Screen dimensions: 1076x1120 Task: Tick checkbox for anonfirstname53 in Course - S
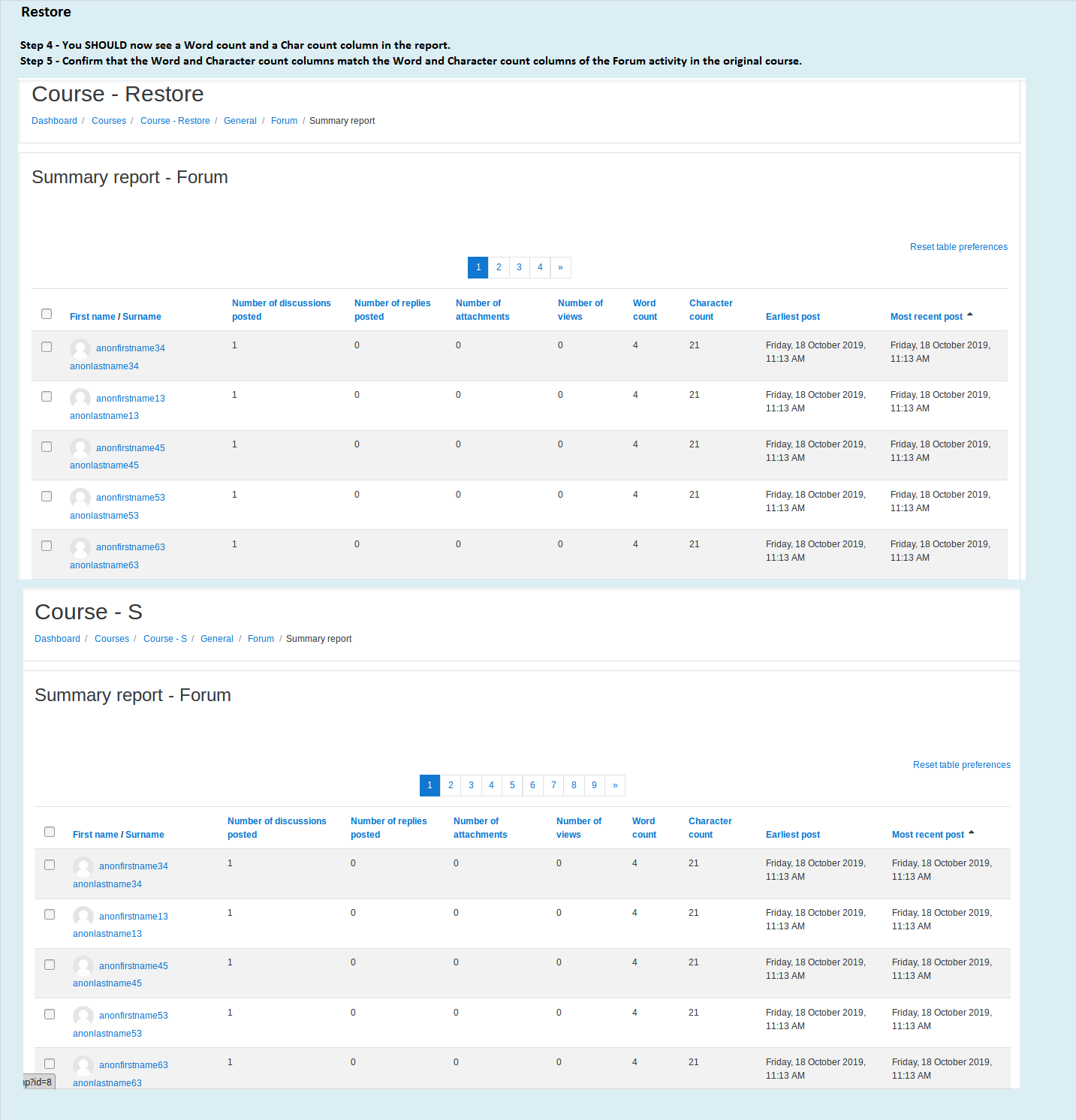click(x=50, y=1014)
